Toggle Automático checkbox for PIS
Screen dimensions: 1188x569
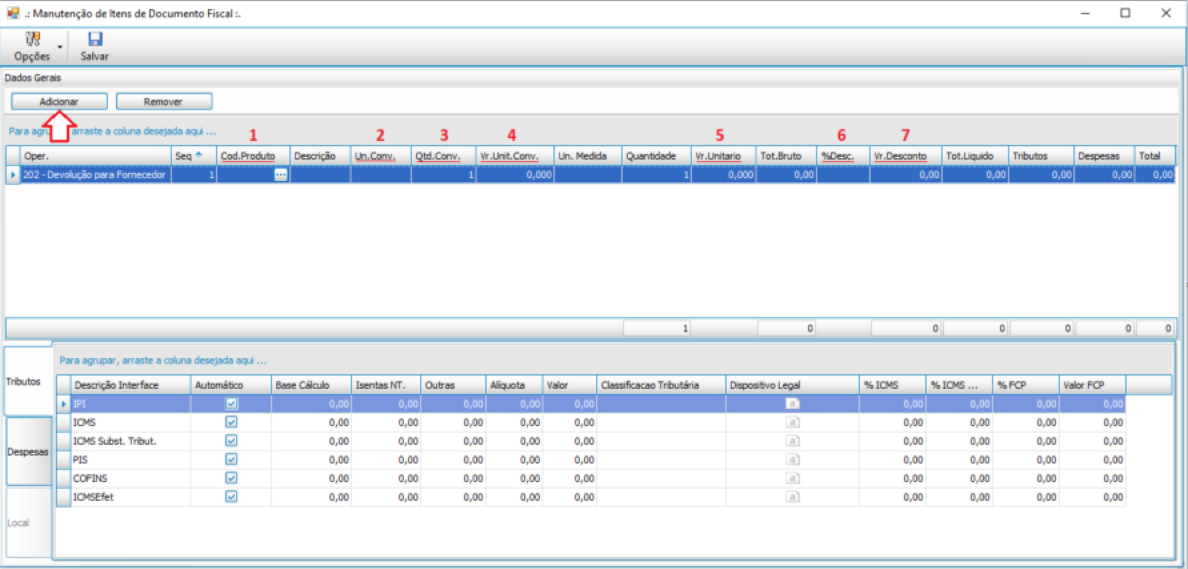(x=232, y=459)
